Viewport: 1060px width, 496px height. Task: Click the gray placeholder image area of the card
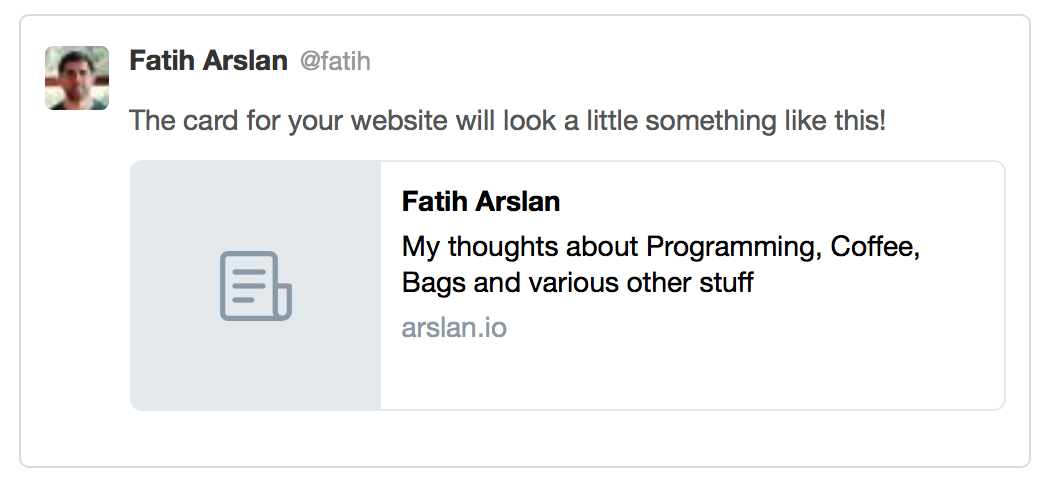pos(256,285)
